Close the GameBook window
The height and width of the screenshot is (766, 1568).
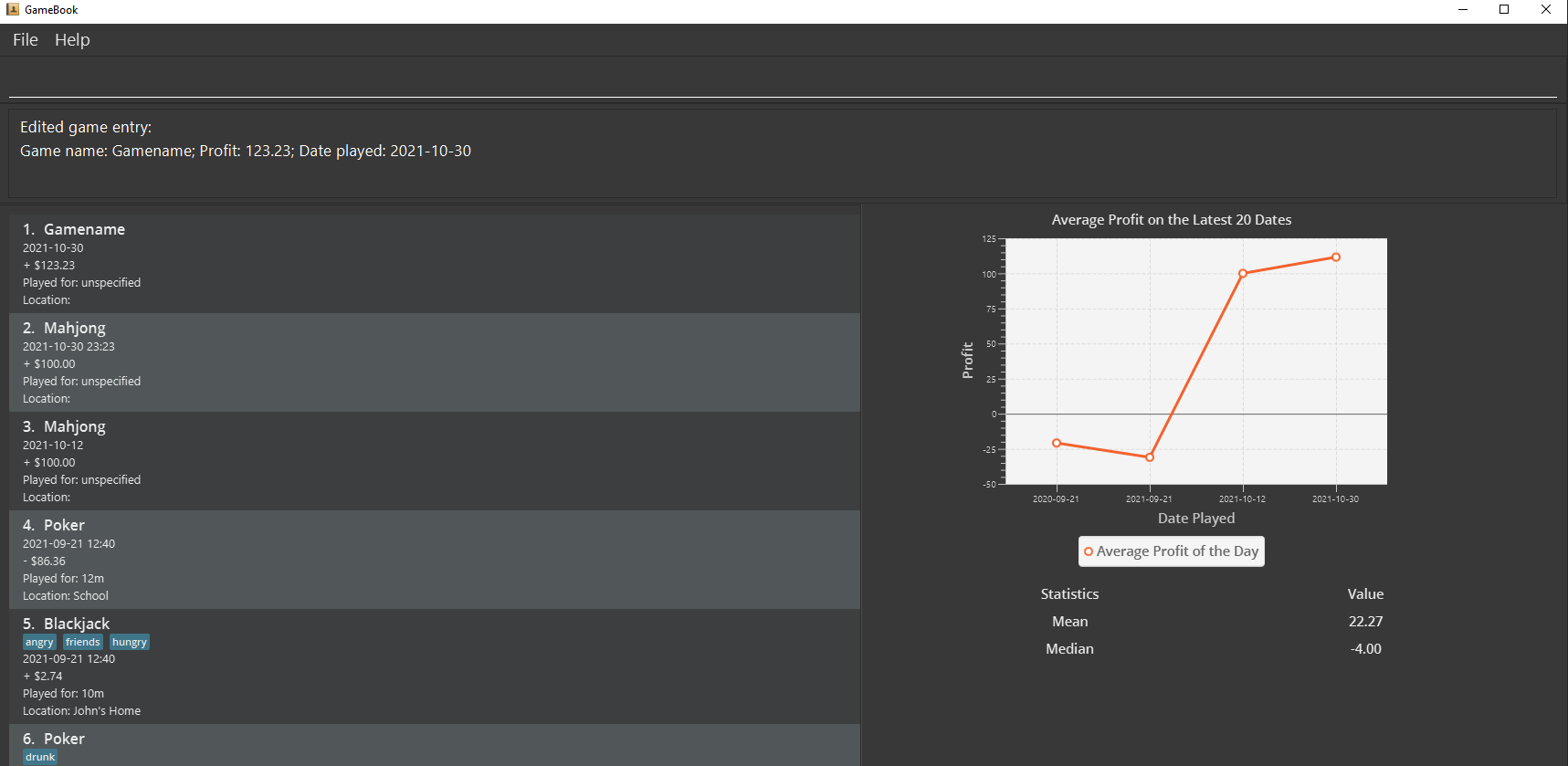(1546, 10)
